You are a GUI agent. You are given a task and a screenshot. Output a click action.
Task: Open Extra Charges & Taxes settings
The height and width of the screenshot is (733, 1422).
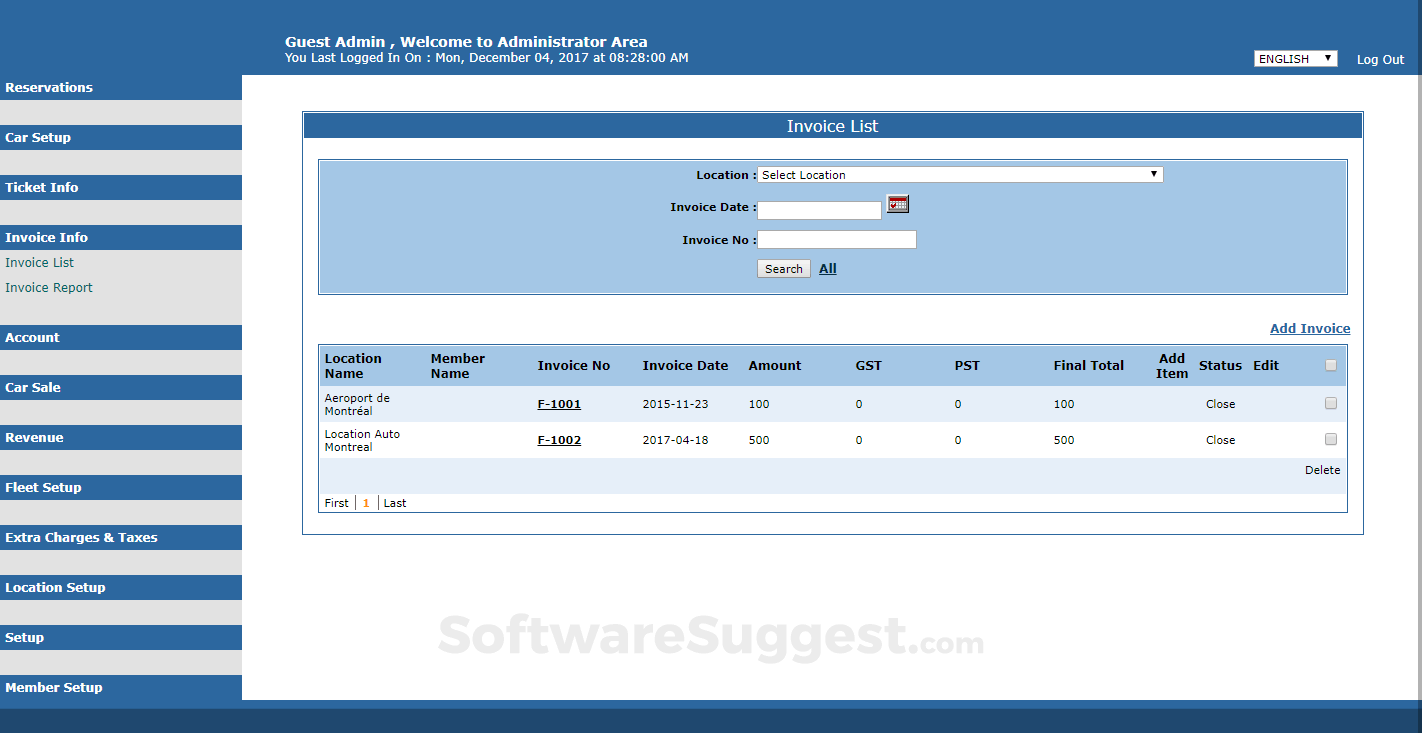coord(81,537)
